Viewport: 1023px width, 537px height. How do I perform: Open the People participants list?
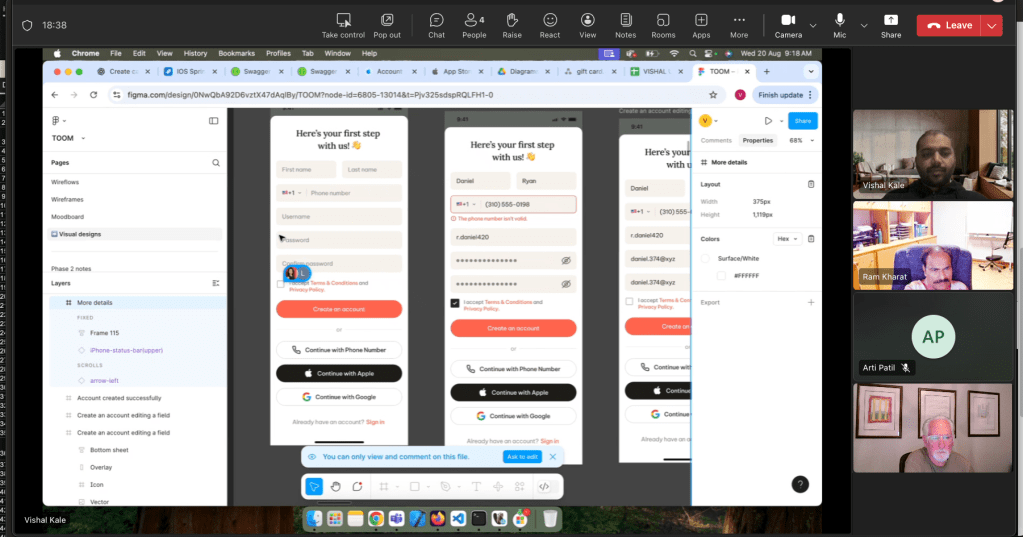(474, 25)
